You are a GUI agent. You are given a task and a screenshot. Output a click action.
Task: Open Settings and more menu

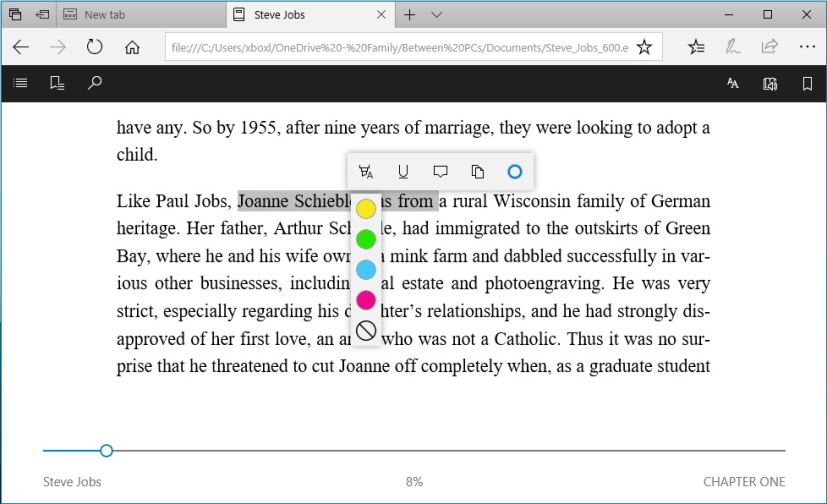pos(807,47)
